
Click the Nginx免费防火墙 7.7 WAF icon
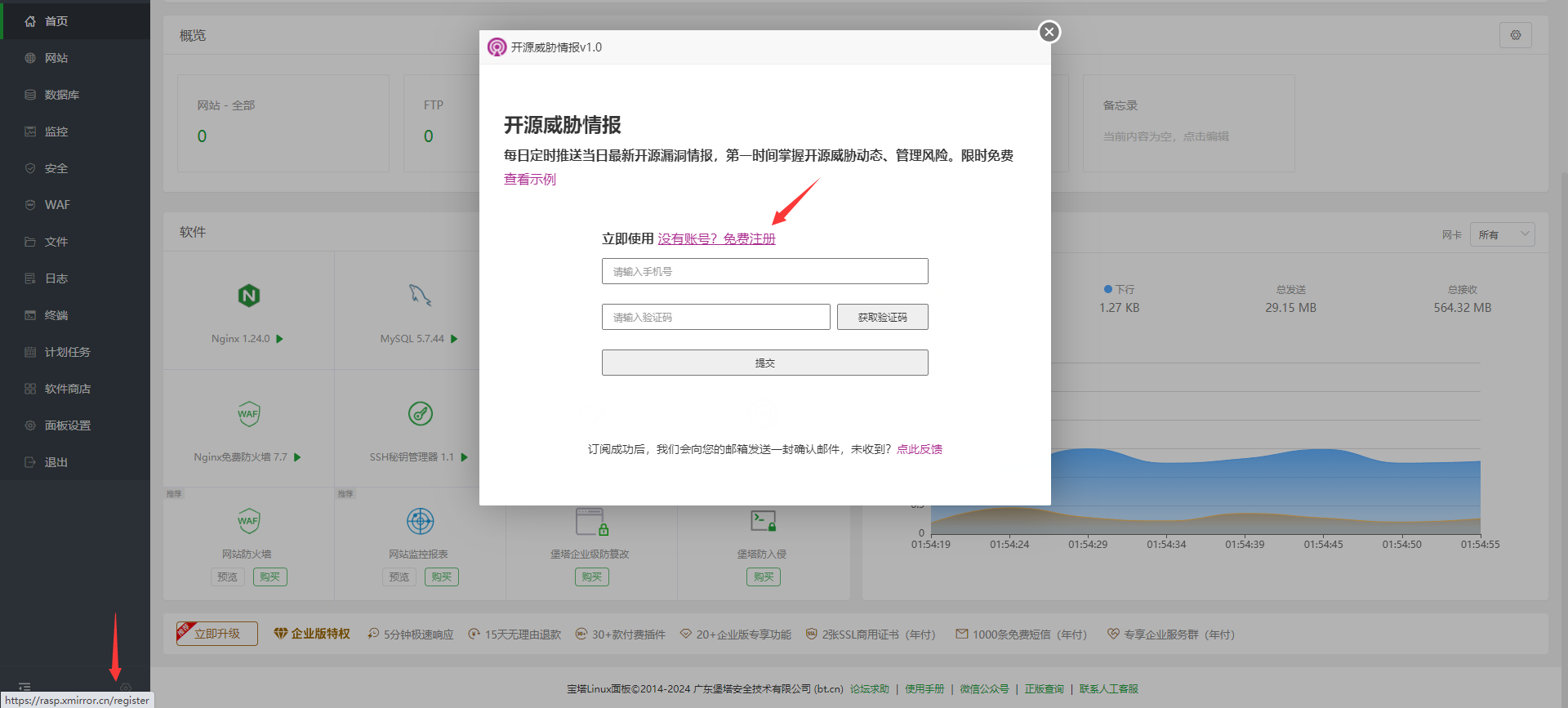[x=249, y=414]
